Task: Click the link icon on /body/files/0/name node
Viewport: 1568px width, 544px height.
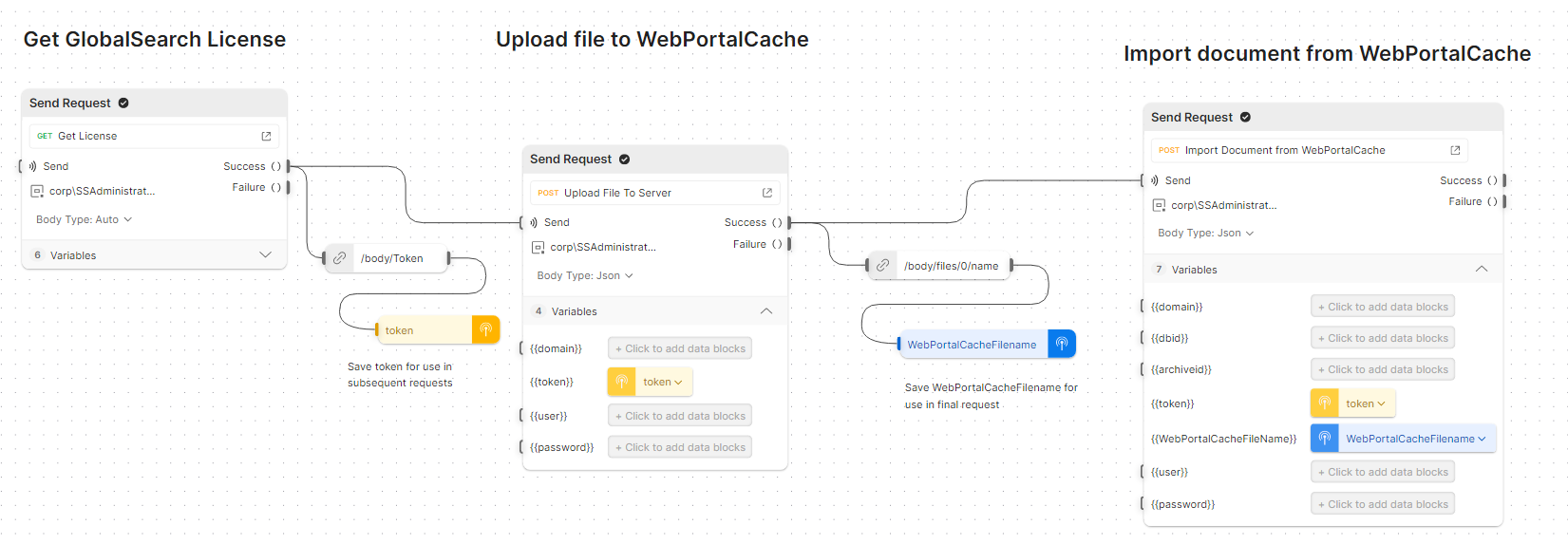Action: pos(882,266)
